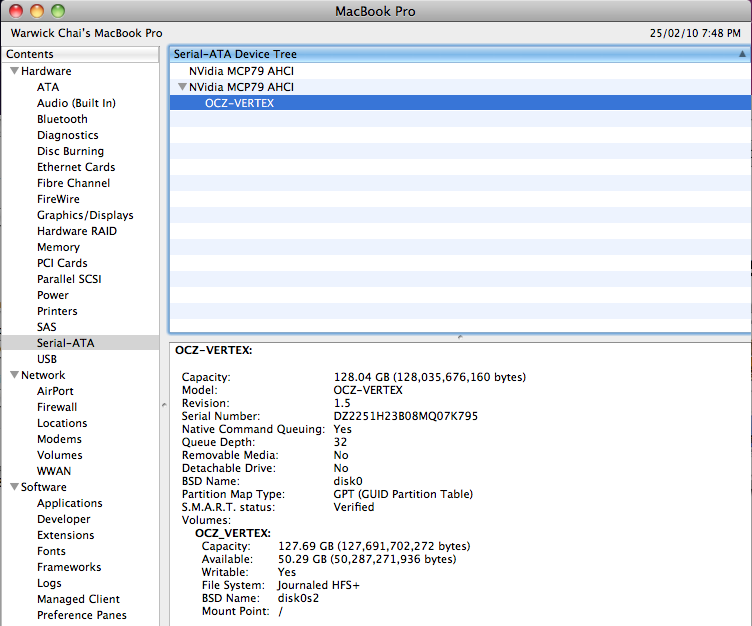Select Managed Client

coord(79,599)
